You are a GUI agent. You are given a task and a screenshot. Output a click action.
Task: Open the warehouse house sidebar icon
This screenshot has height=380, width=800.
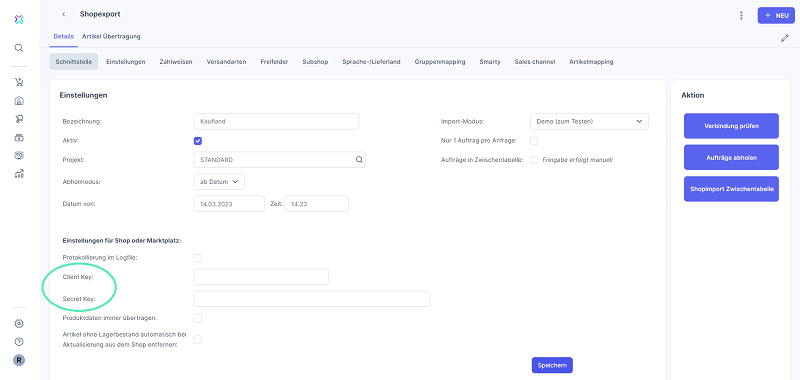(19, 100)
